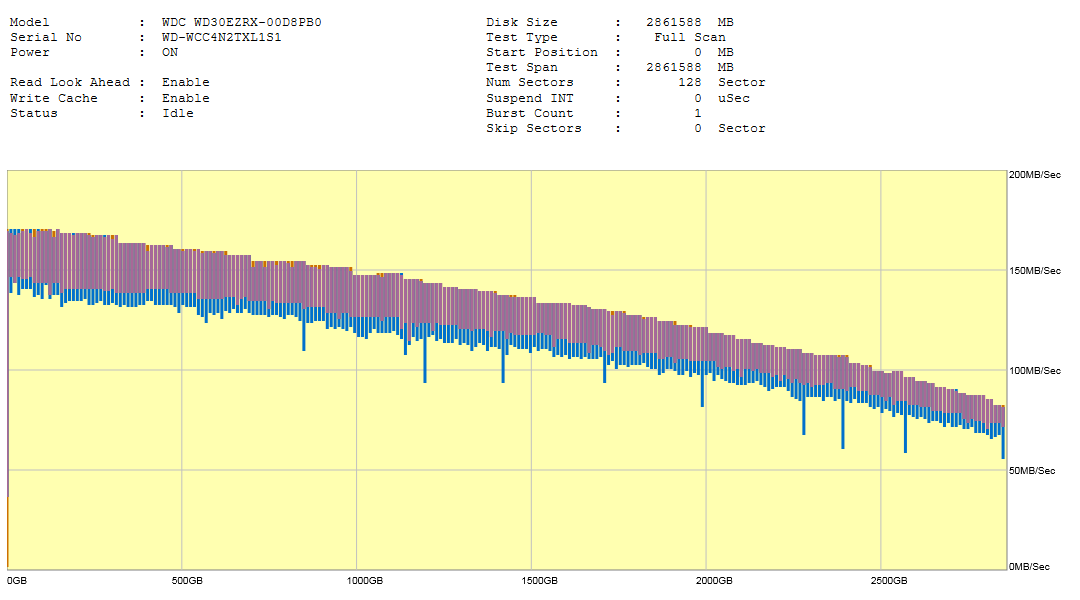Select the Num Sectors value 128
The height and width of the screenshot is (600, 1080).
[690, 82]
